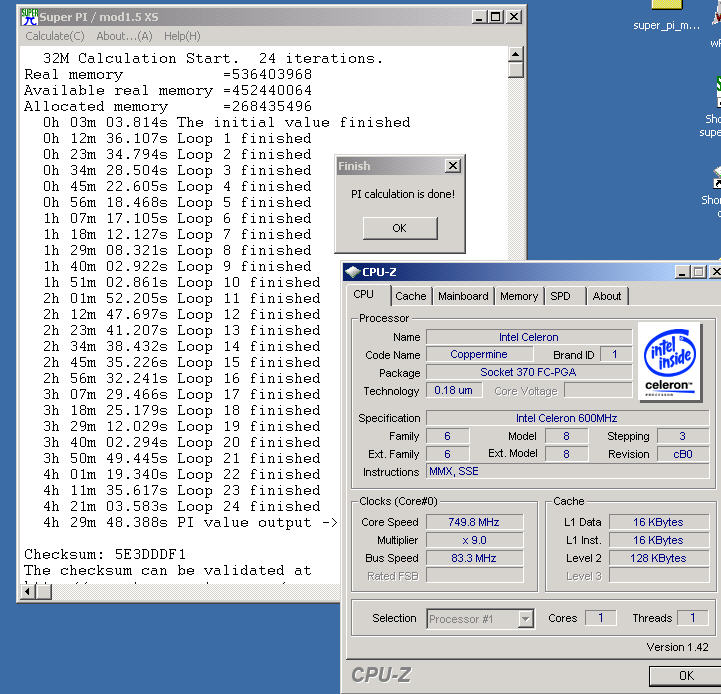
Task: Click the Super PI title bar icon
Action: pyautogui.click(x=29, y=17)
